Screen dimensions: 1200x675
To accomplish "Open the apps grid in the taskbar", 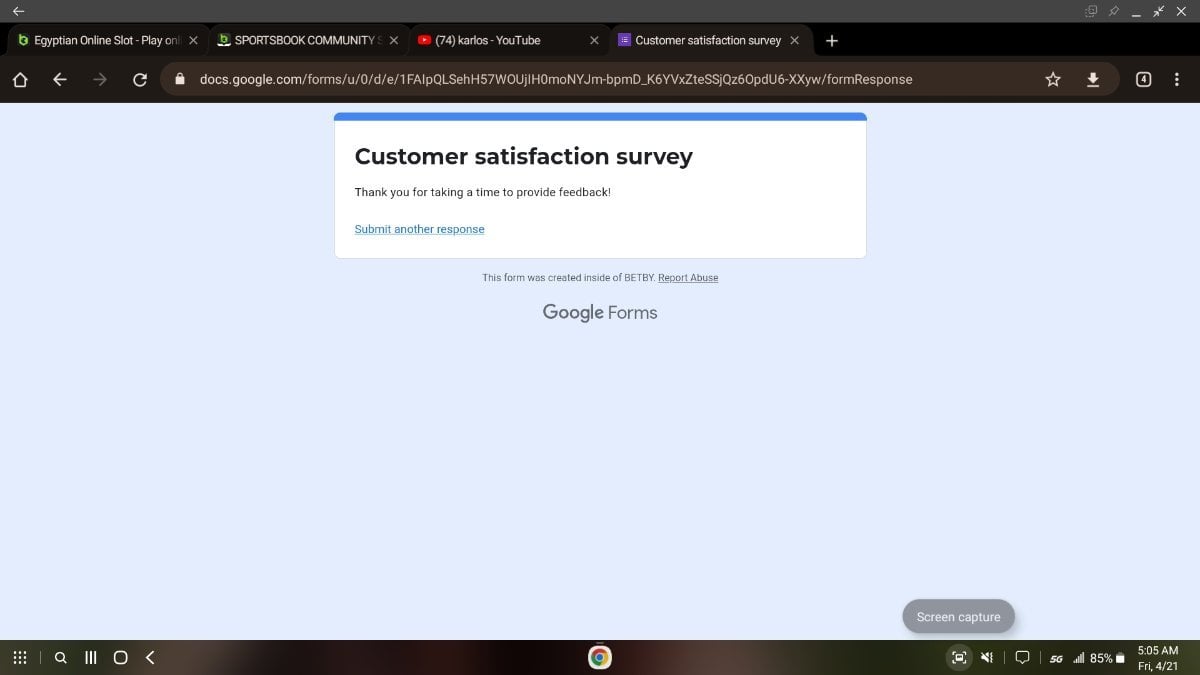I will [x=20, y=658].
